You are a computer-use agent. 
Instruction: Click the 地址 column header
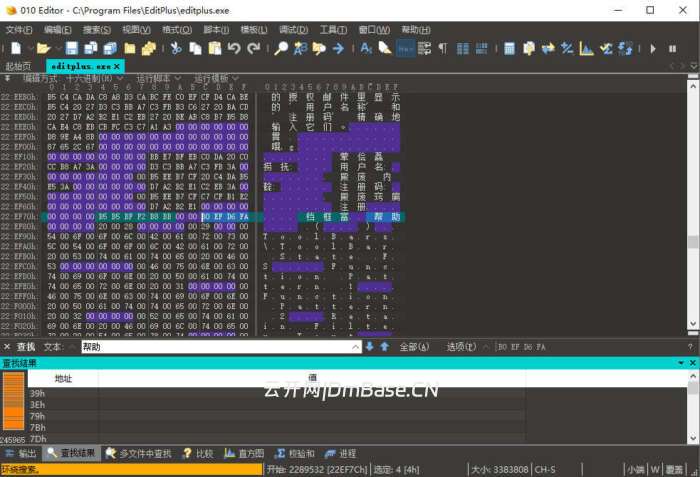click(63, 379)
